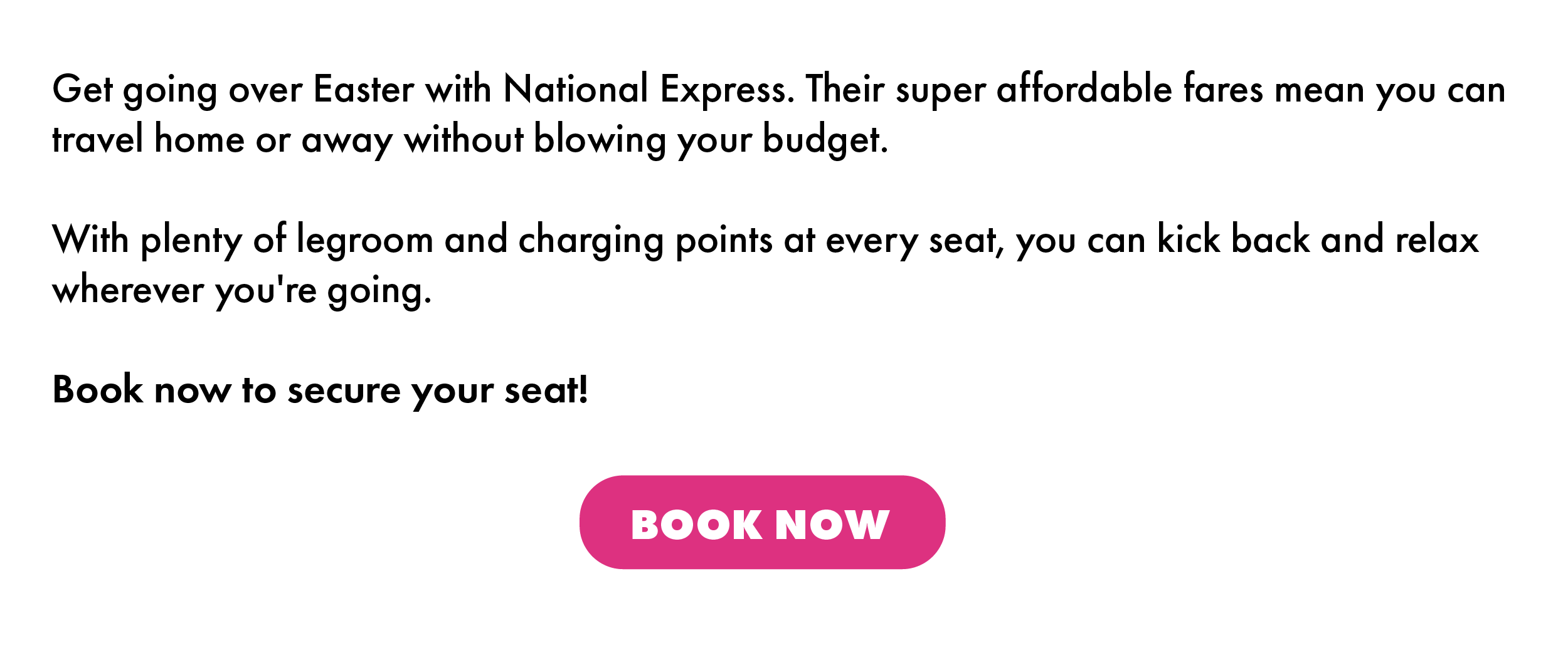The image size is (1568, 670).
Task: Click the bold 'Book now to secure your seat!' line
Action: coord(320,391)
